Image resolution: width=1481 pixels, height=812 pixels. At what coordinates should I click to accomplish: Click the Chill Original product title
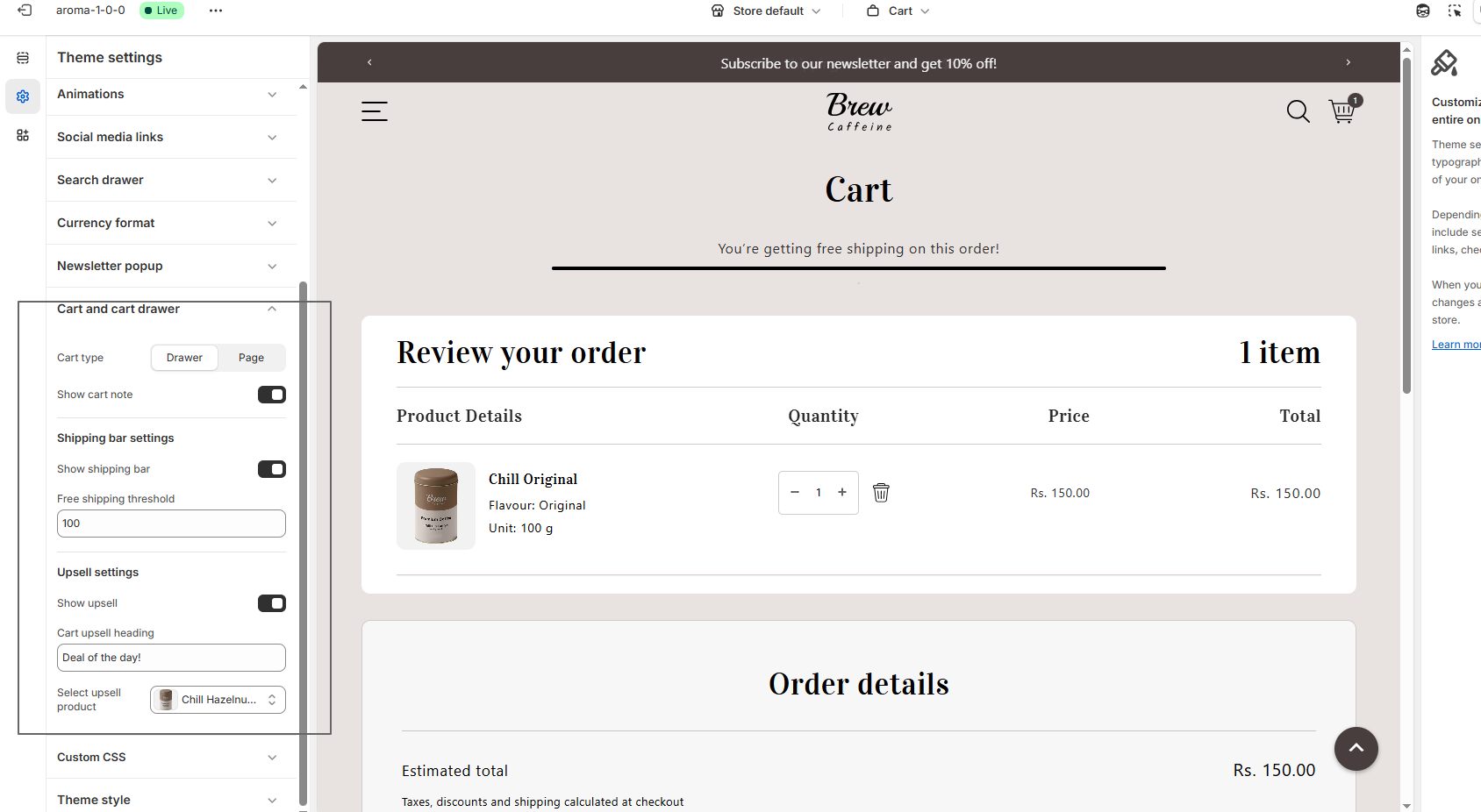(533, 479)
